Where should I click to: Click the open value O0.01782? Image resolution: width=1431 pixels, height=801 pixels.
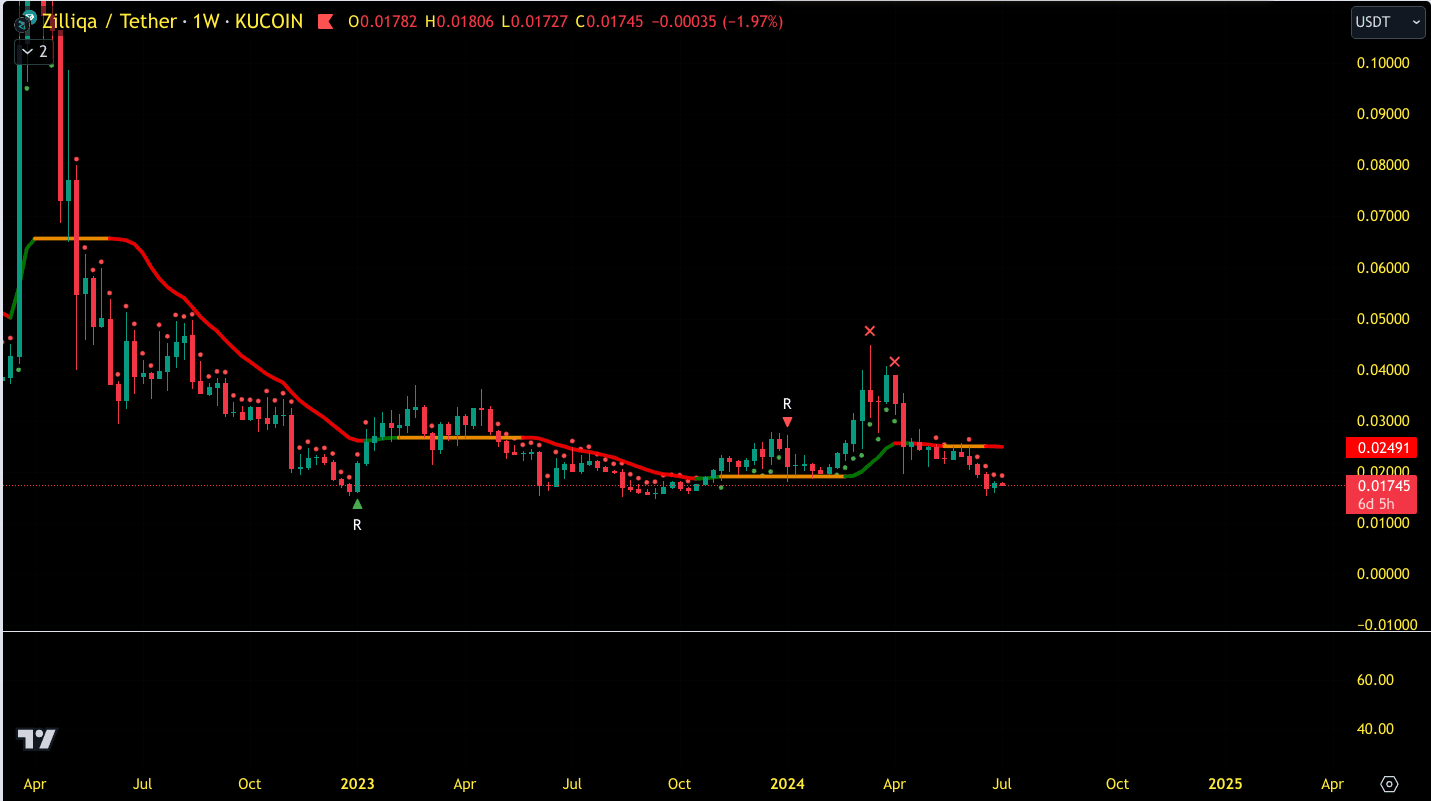(384, 21)
